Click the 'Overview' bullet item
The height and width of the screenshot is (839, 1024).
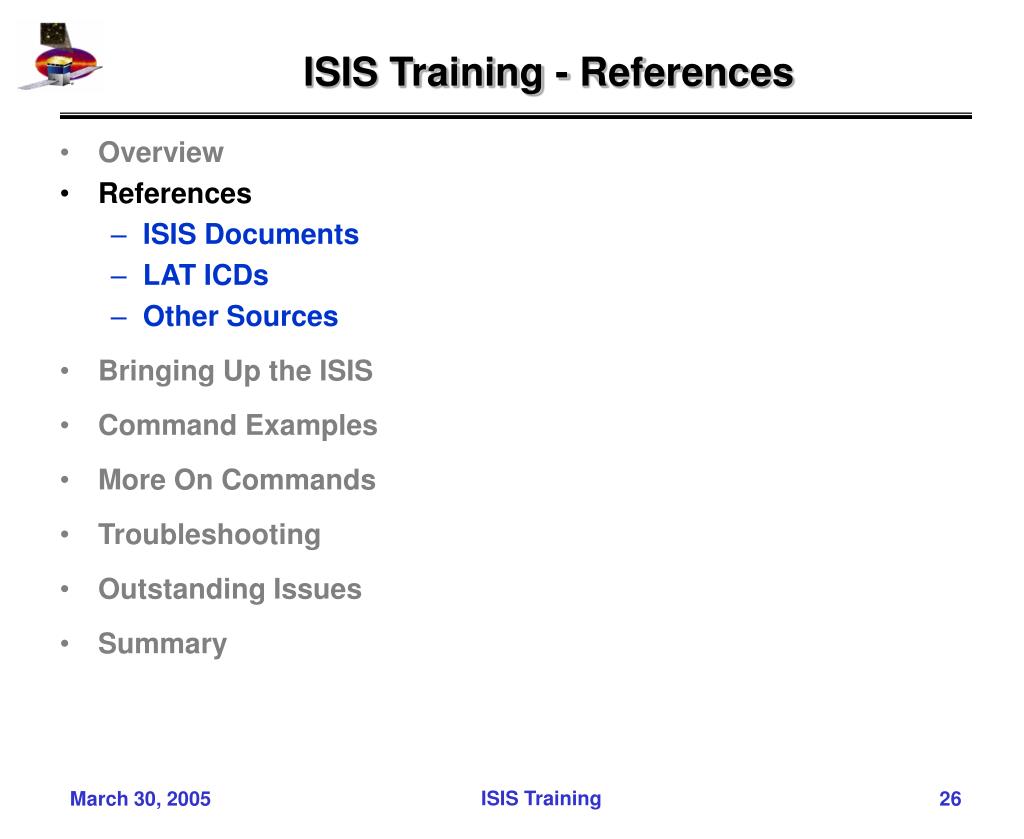pos(161,152)
